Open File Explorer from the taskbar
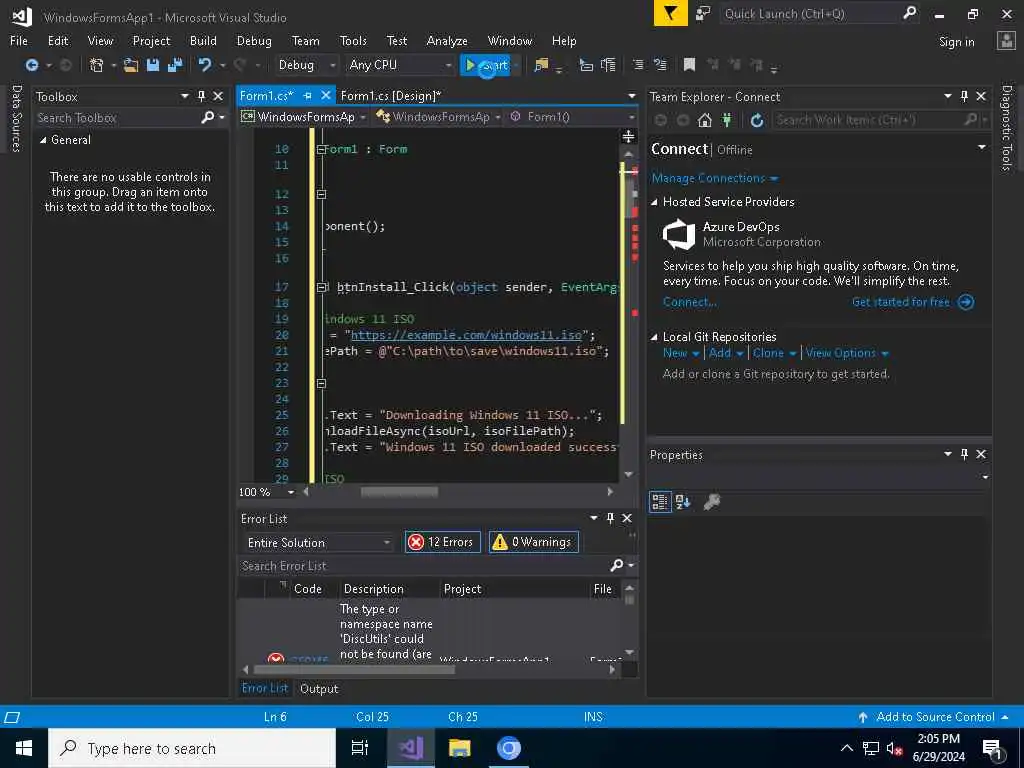 (460, 748)
